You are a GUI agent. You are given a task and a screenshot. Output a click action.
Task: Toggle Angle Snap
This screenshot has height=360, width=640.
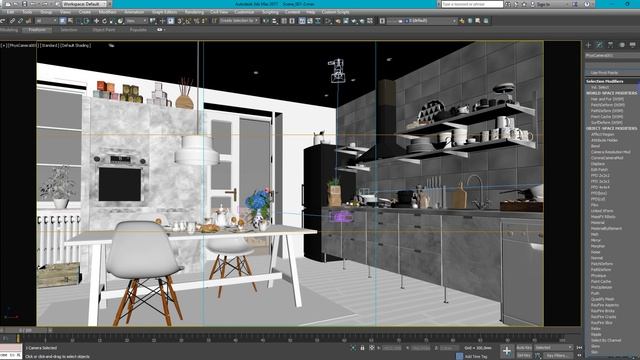click(x=188, y=20)
